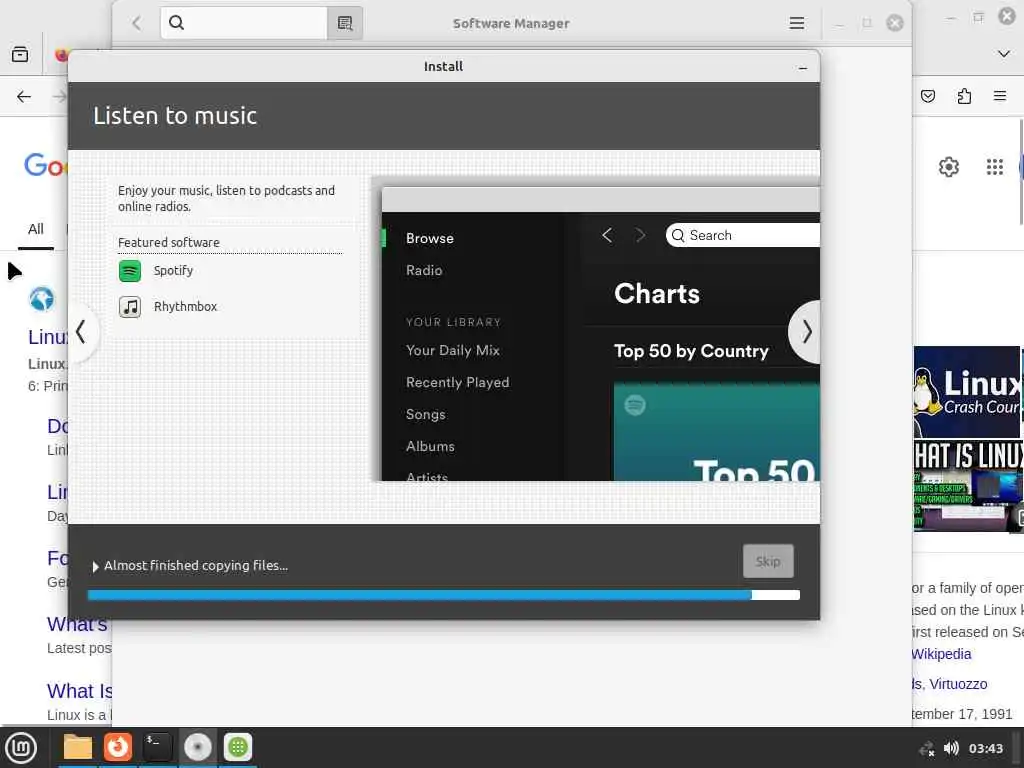Click the Skip button in installer
1024x768 pixels.
coord(768,561)
